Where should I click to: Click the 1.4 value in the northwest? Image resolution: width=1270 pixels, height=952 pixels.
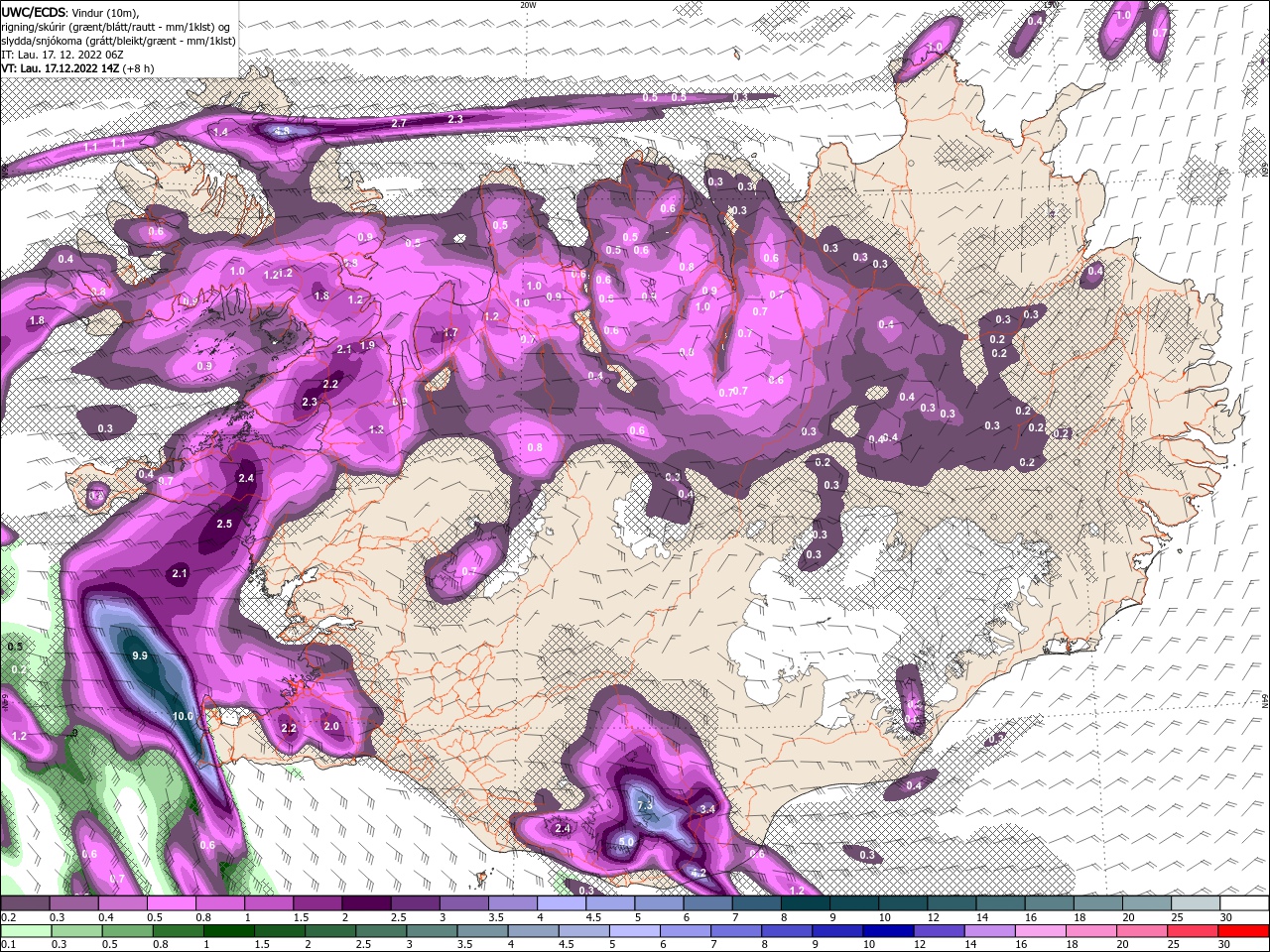point(220,132)
